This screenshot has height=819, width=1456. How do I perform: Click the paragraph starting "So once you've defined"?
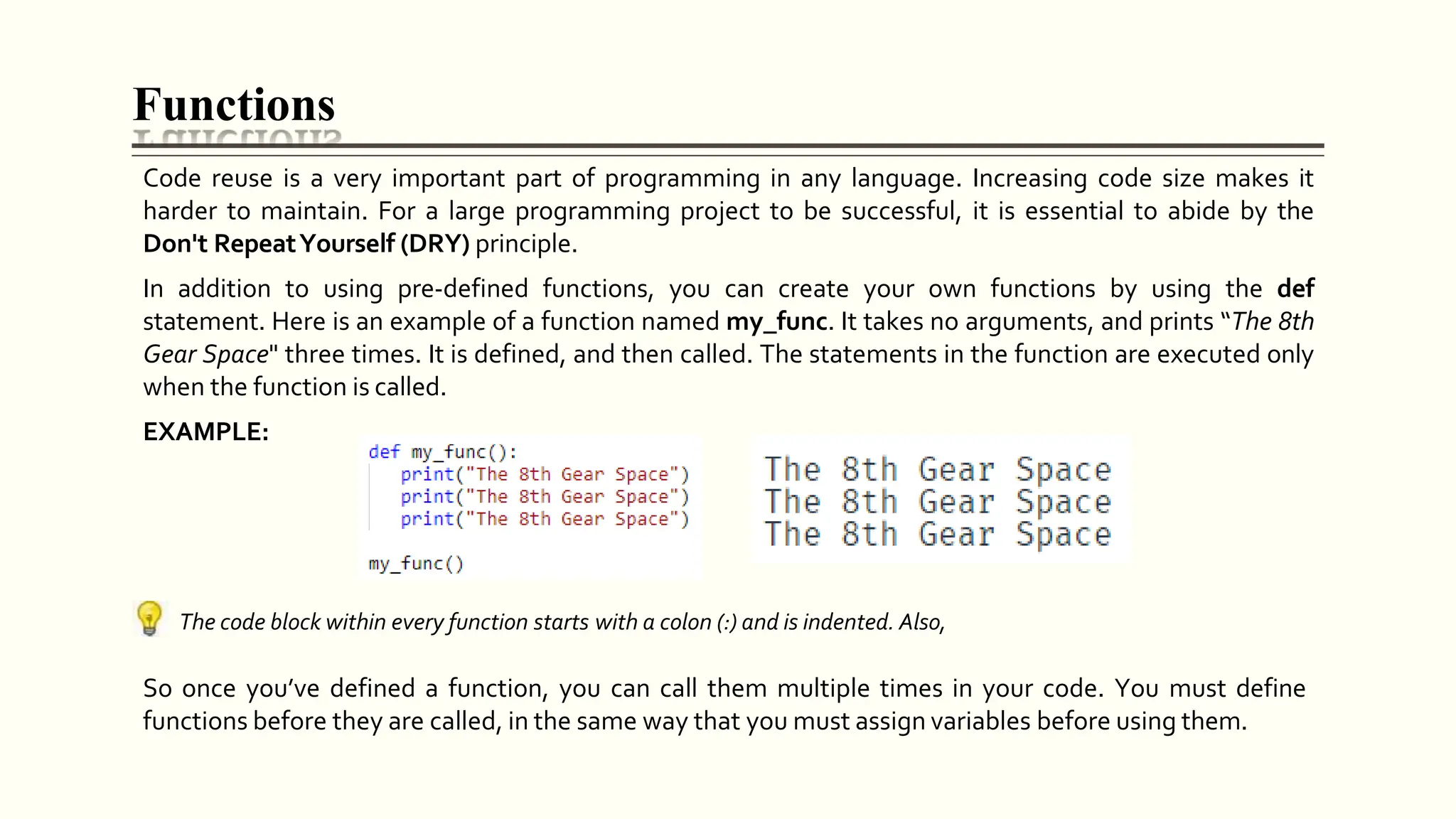[724, 705]
